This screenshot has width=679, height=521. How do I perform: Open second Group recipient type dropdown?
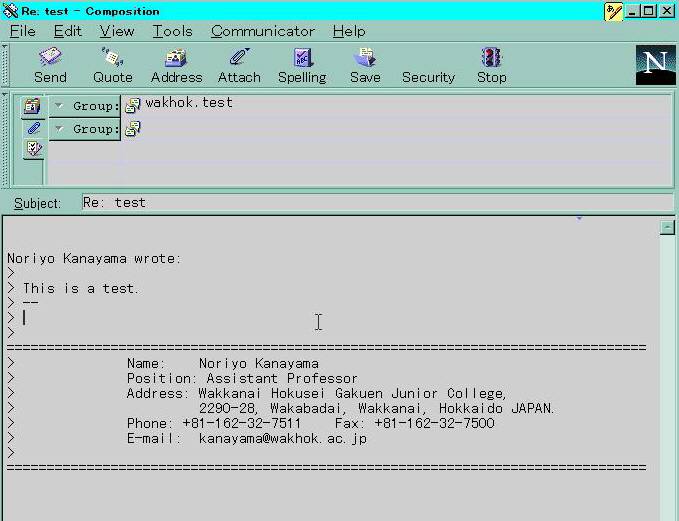[x=60, y=129]
